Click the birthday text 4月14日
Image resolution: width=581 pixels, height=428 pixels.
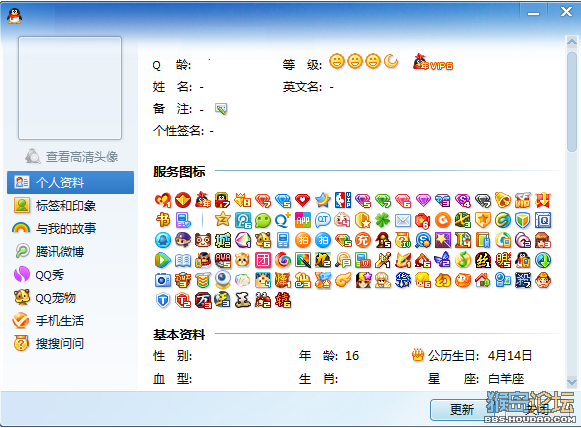point(509,356)
